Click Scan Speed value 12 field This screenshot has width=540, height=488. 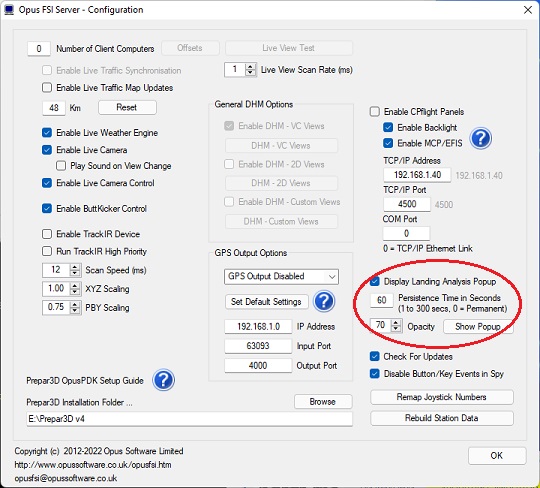pyautogui.click(x=56, y=270)
